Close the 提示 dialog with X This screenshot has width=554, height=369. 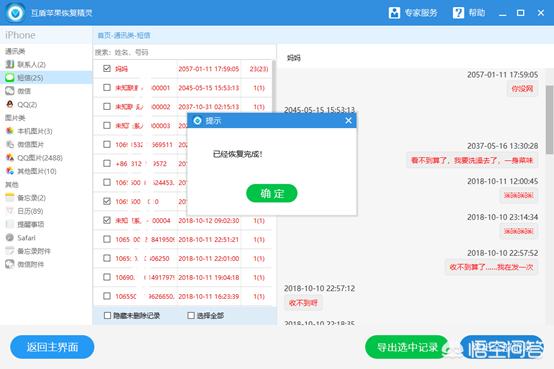[x=348, y=121]
